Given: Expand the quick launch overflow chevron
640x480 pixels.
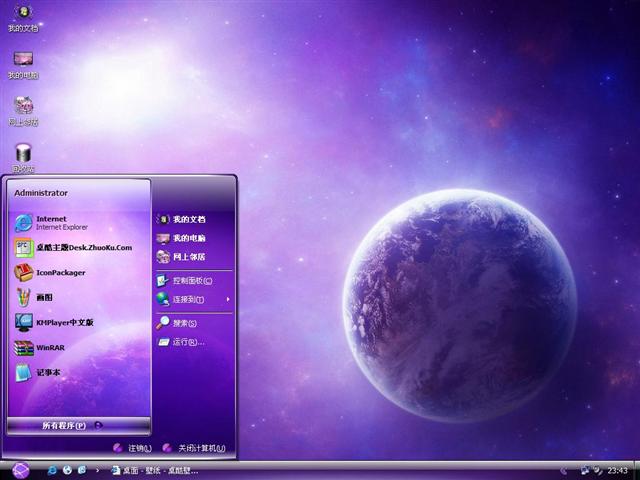Looking at the screenshot, I should [96, 470].
